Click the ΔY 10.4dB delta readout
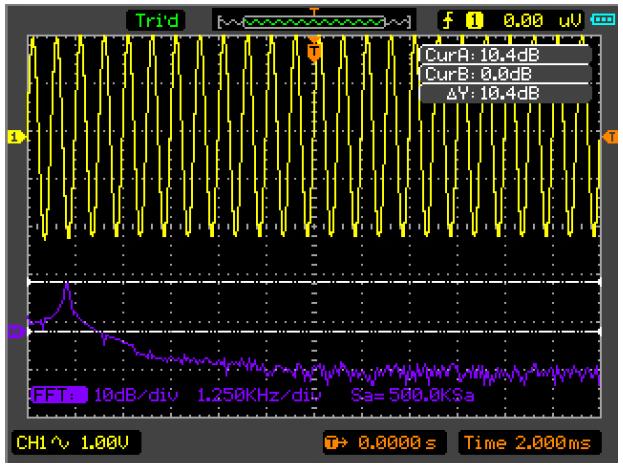Screen dimensions: 623x467 tap(505, 93)
